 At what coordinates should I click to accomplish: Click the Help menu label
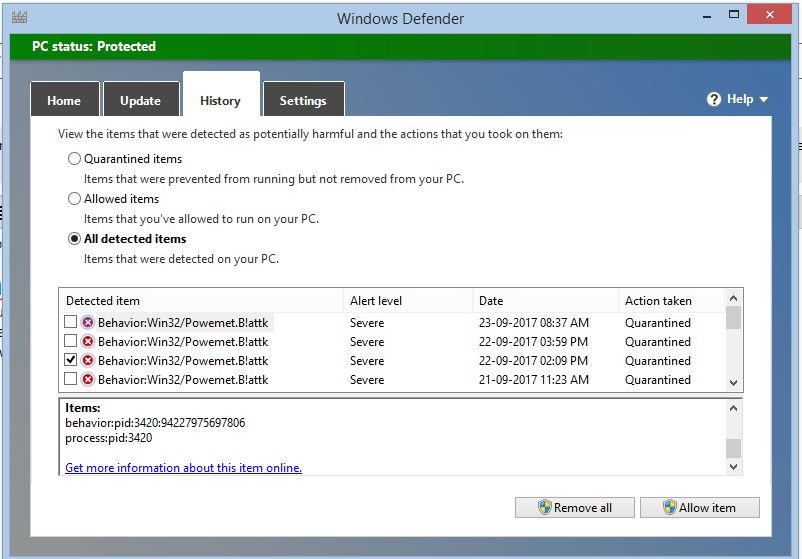(740, 99)
